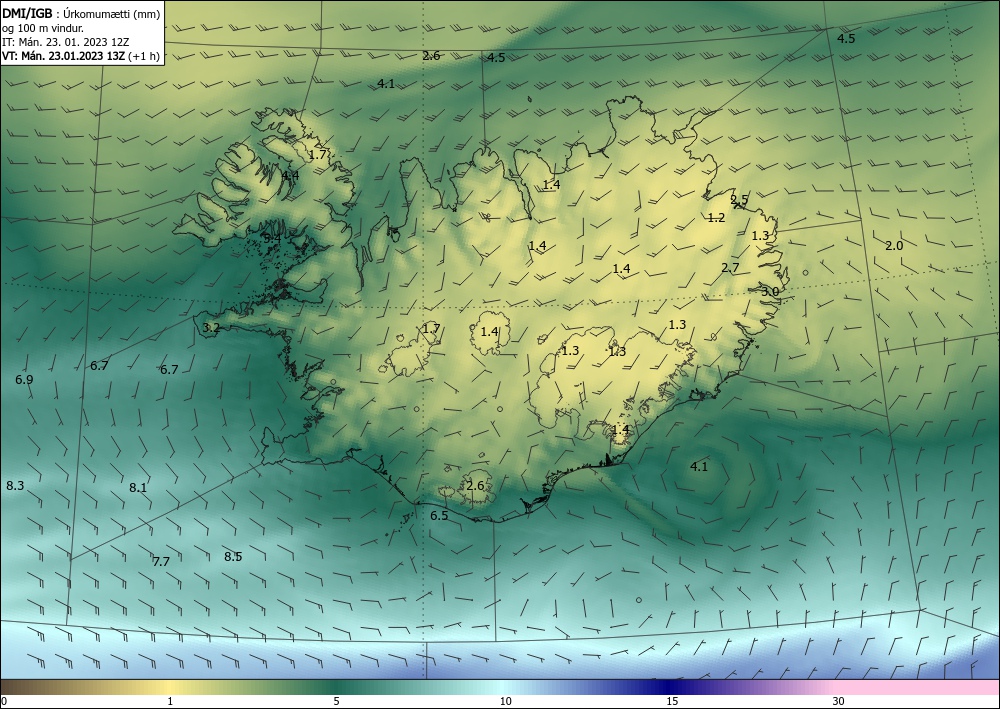Click the 'og 100 m vindur.' caption line

click(43, 28)
